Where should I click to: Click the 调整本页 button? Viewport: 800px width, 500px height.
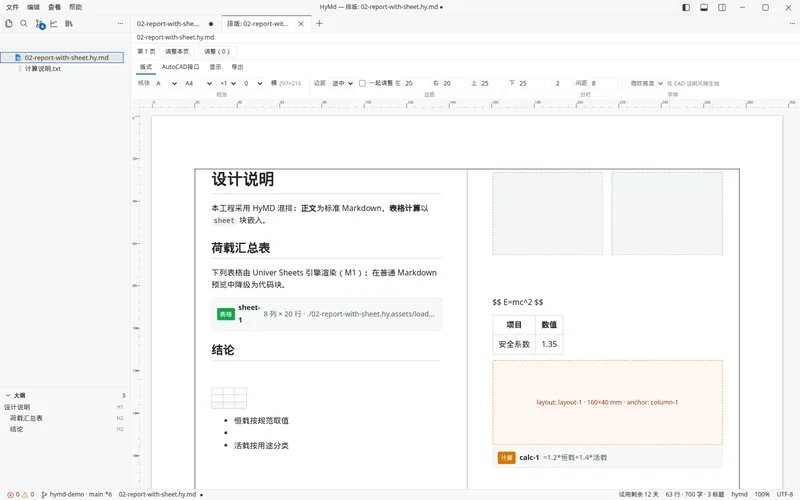[177, 52]
